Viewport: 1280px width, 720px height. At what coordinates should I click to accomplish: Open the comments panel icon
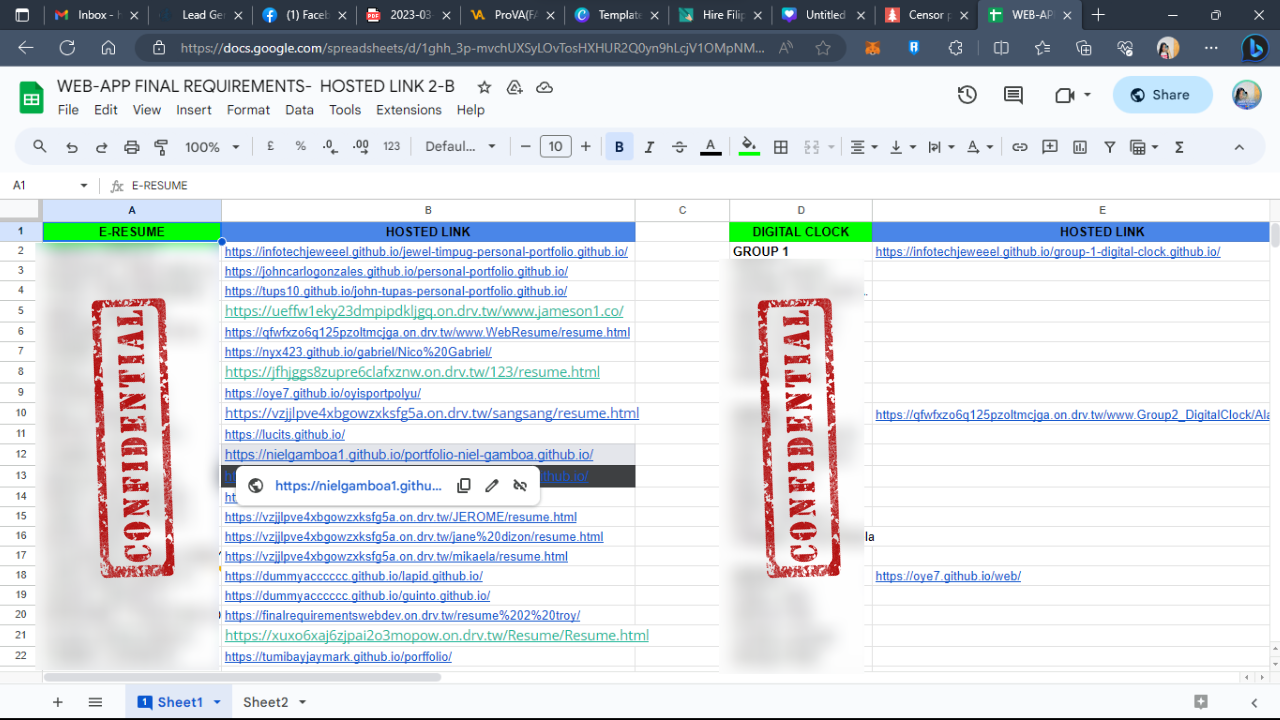(x=1013, y=95)
